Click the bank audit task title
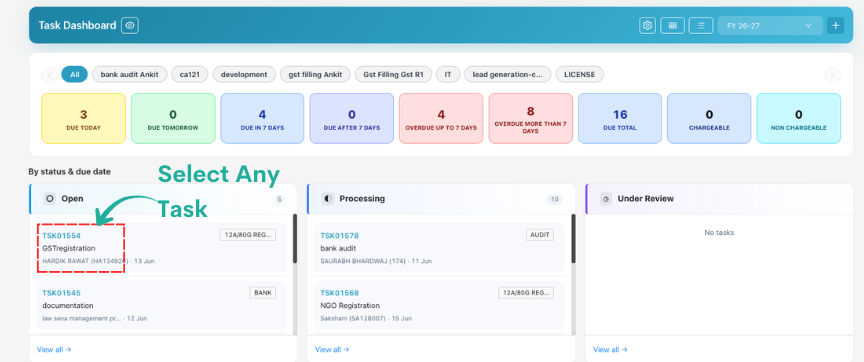Viewport: 864px width, 362px height. pos(338,248)
